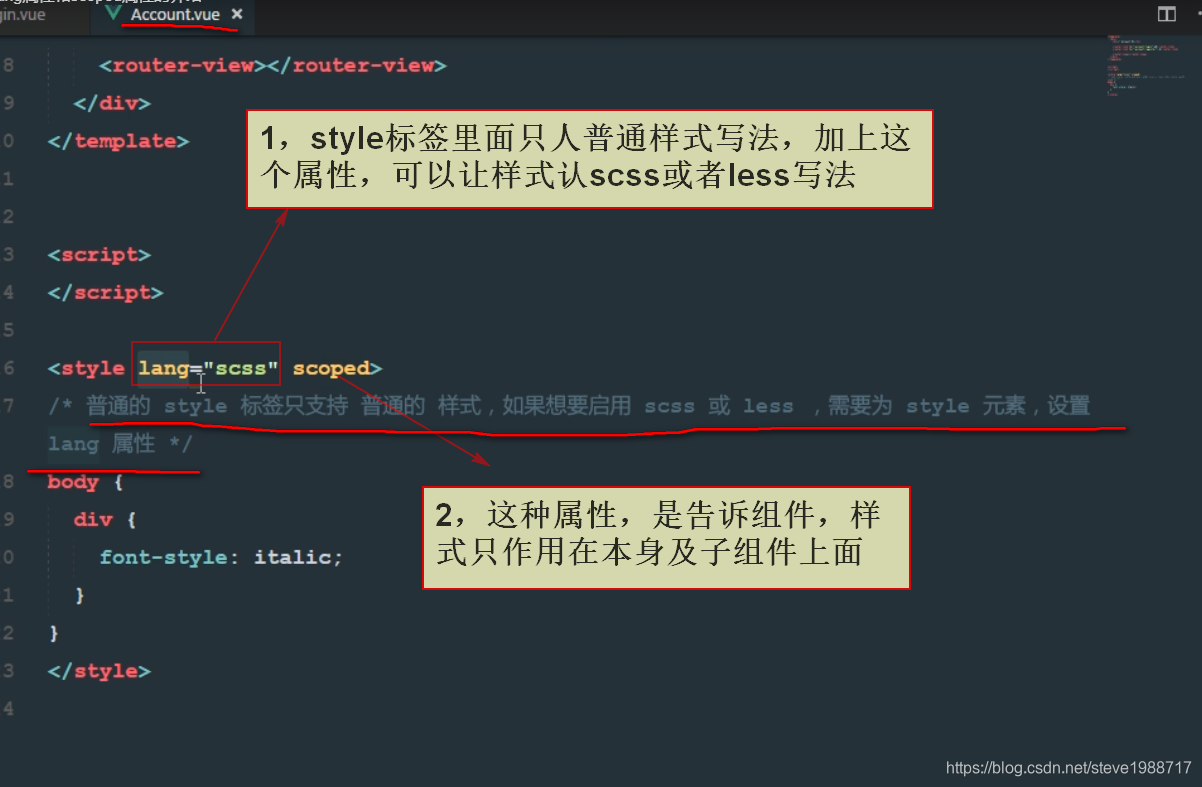The height and width of the screenshot is (787, 1202).
Task: Click the font-style property name
Action: (163, 558)
